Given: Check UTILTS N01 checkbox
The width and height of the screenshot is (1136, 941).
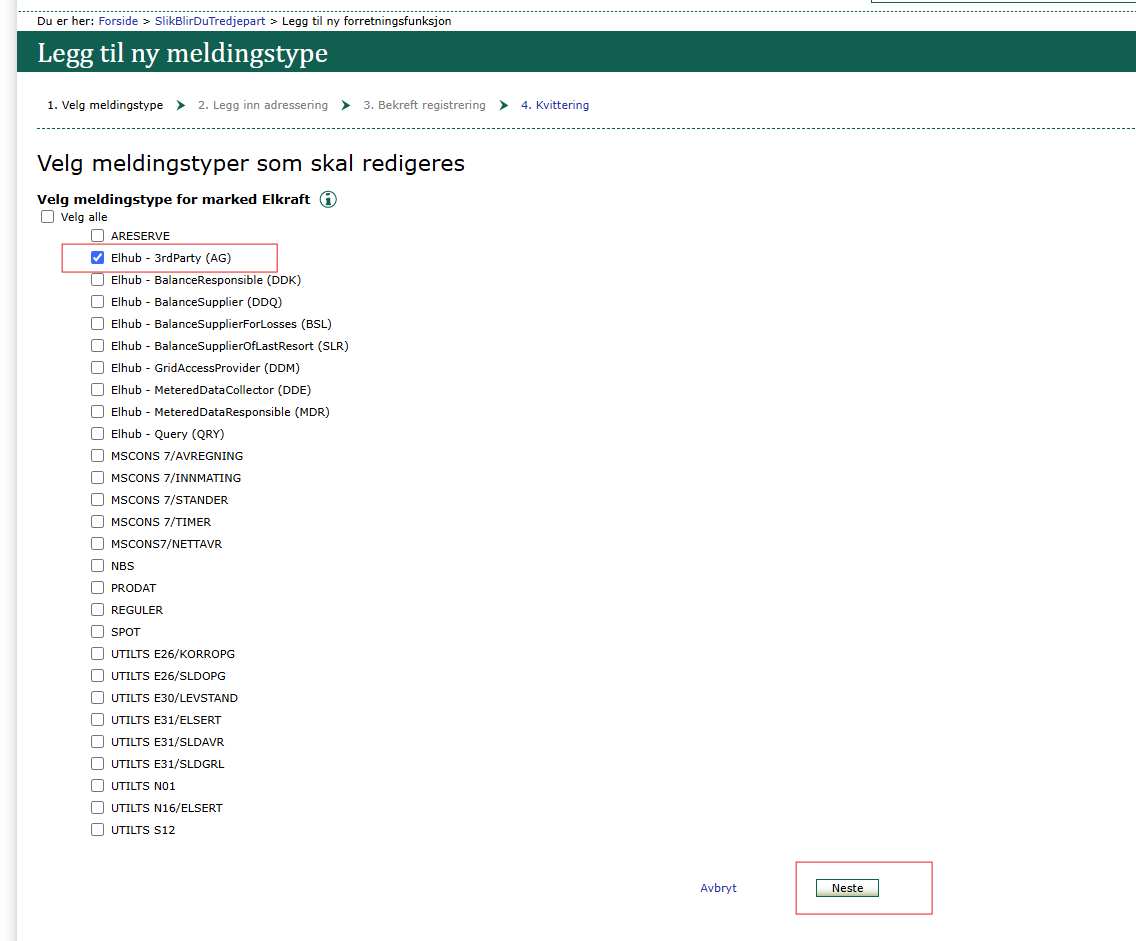Looking at the screenshot, I should pos(98,785).
